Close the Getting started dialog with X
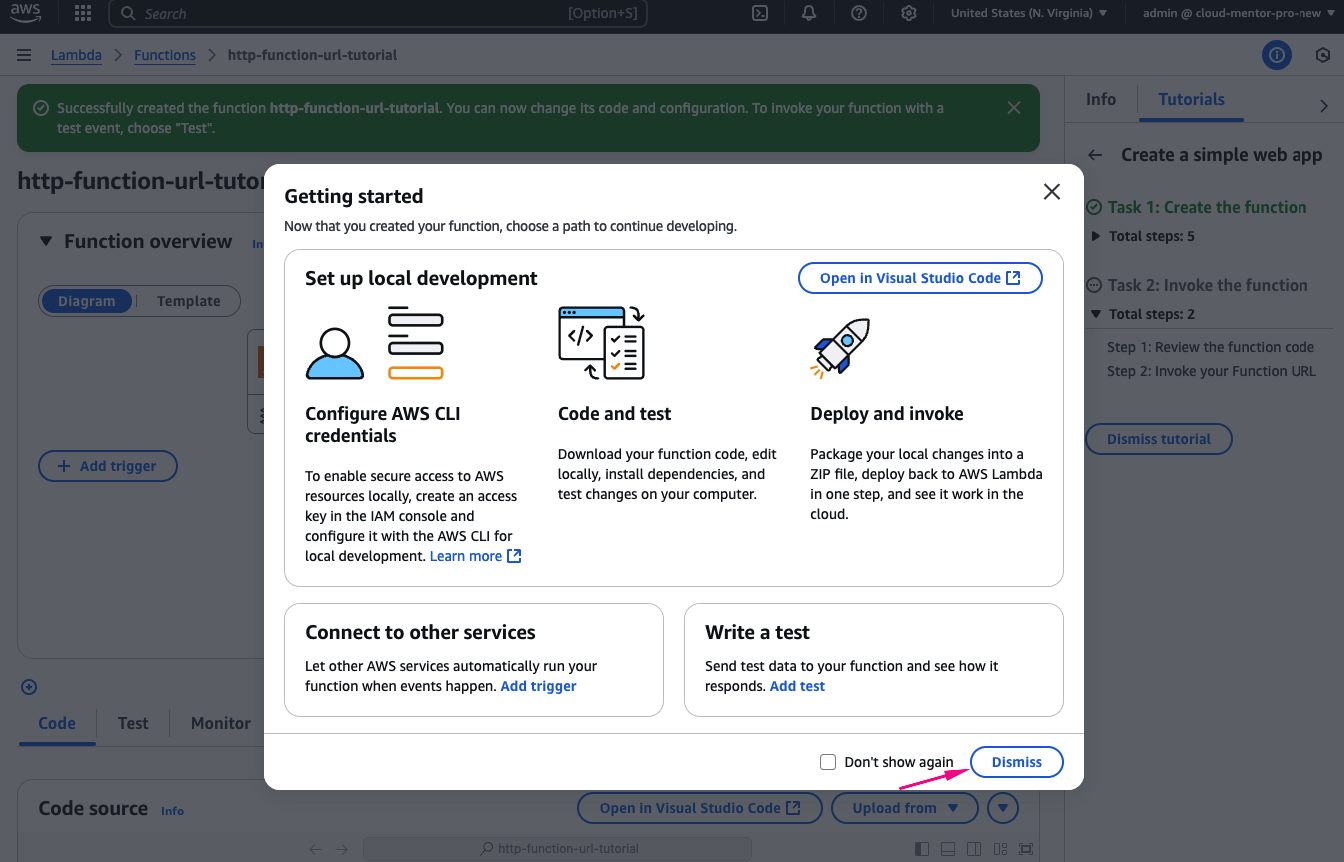 (1051, 192)
